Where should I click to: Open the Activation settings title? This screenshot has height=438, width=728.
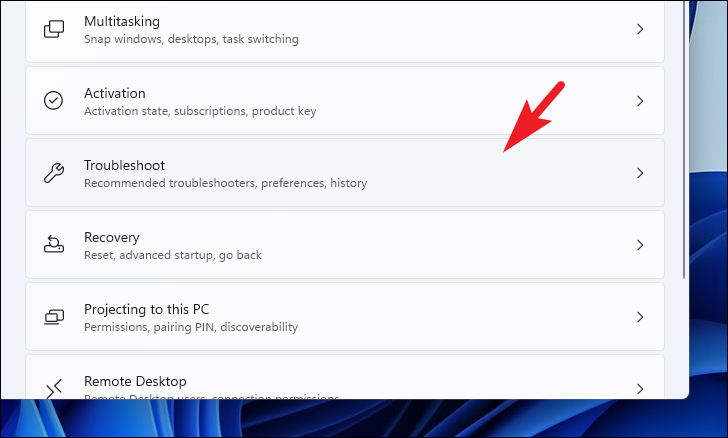pyautogui.click(x=115, y=93)
